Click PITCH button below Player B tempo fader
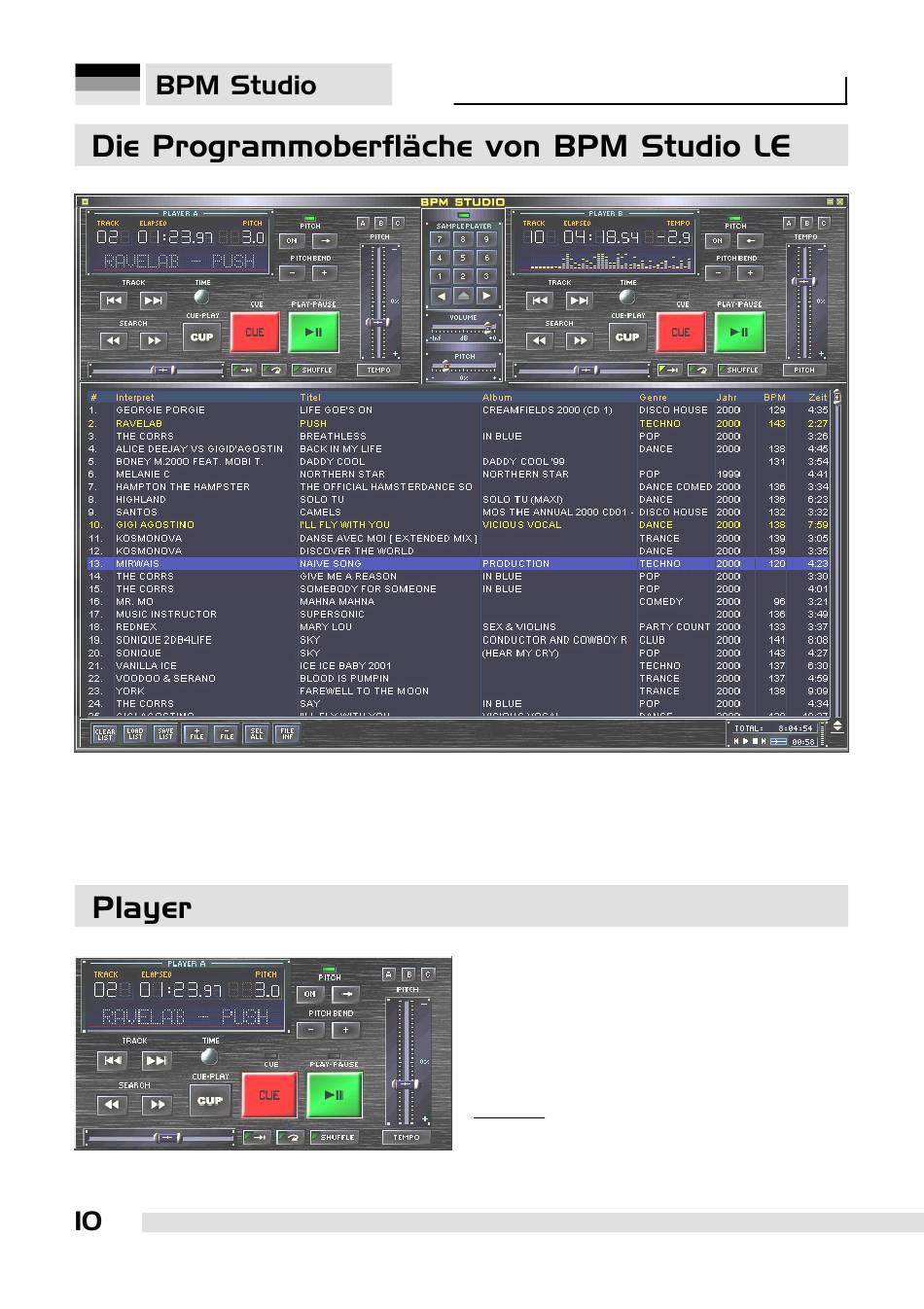The image size is (924, 1309). tap(805, 370)
